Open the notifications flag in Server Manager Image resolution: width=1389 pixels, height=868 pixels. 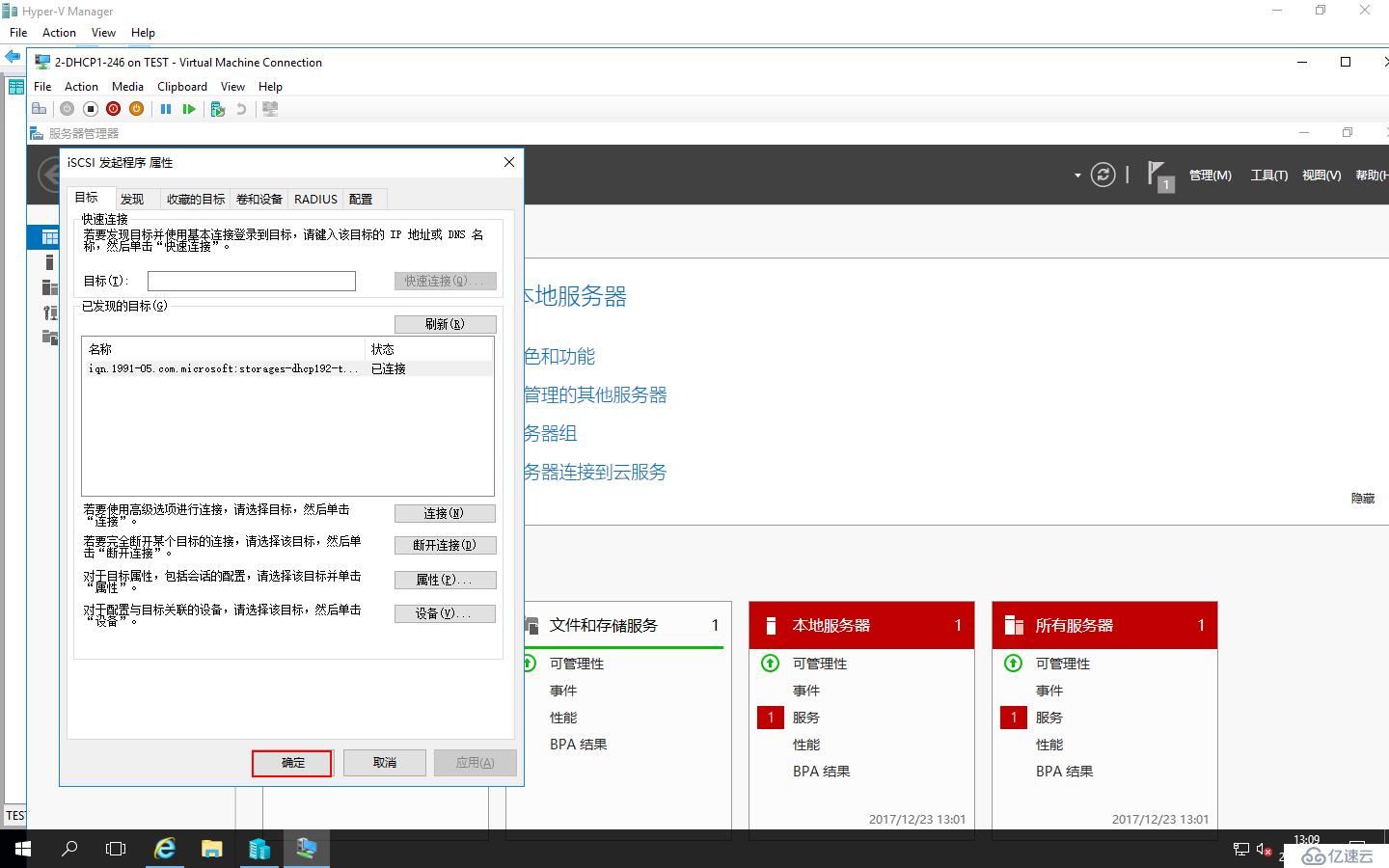[1159, 176]
